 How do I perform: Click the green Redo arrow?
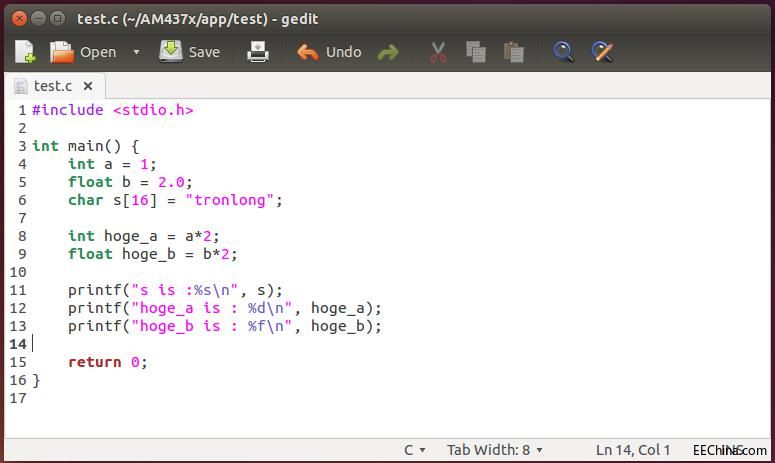388,52
